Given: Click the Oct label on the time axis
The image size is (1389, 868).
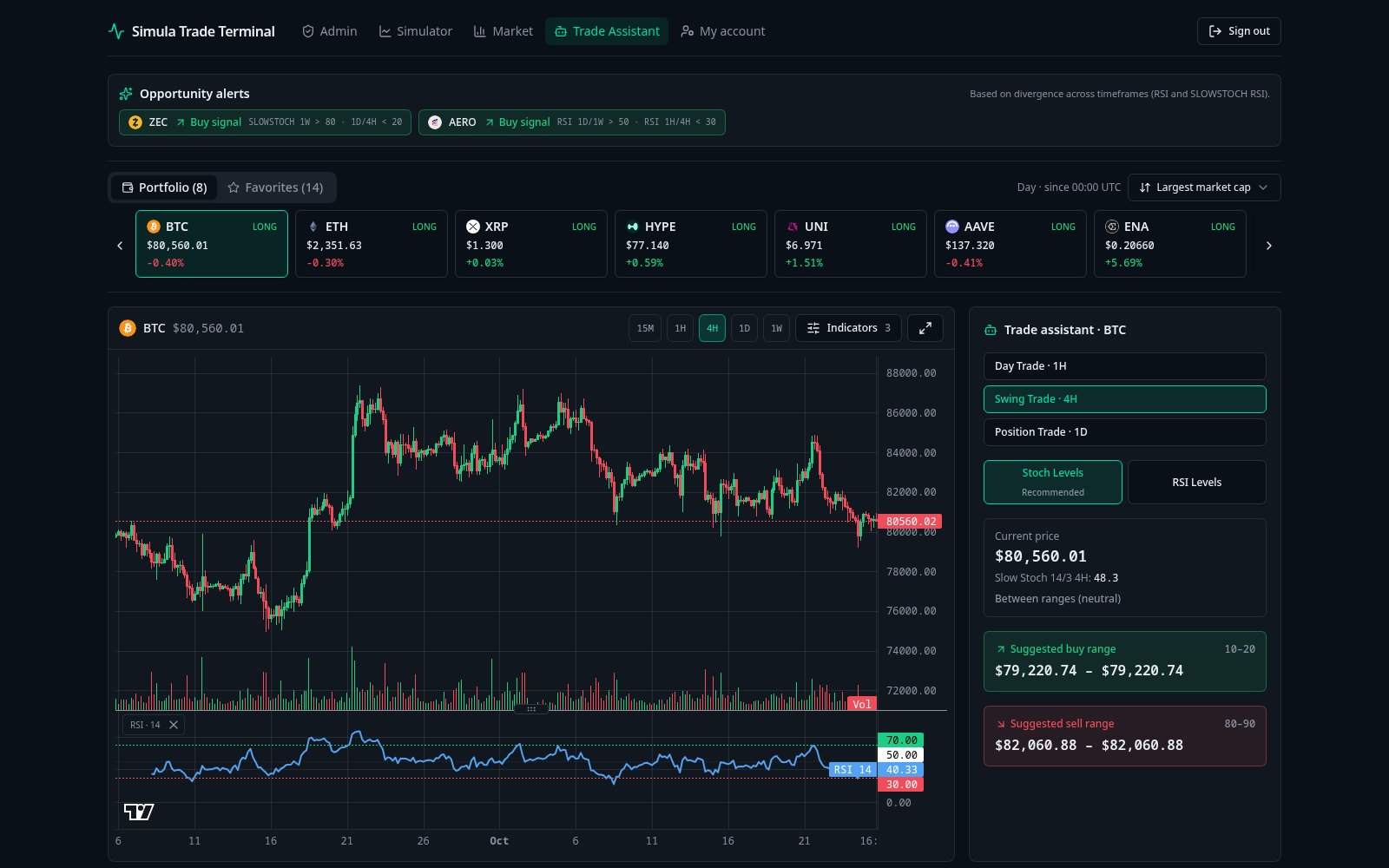Looking at the screenshot, I should (x=499, y=841).
